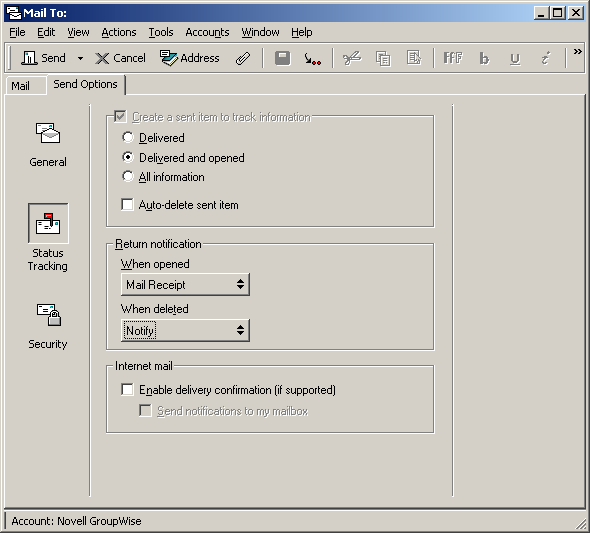Screen dimensions: 590x533
Task: Open the Address book button
Action: tap(190, 58)
